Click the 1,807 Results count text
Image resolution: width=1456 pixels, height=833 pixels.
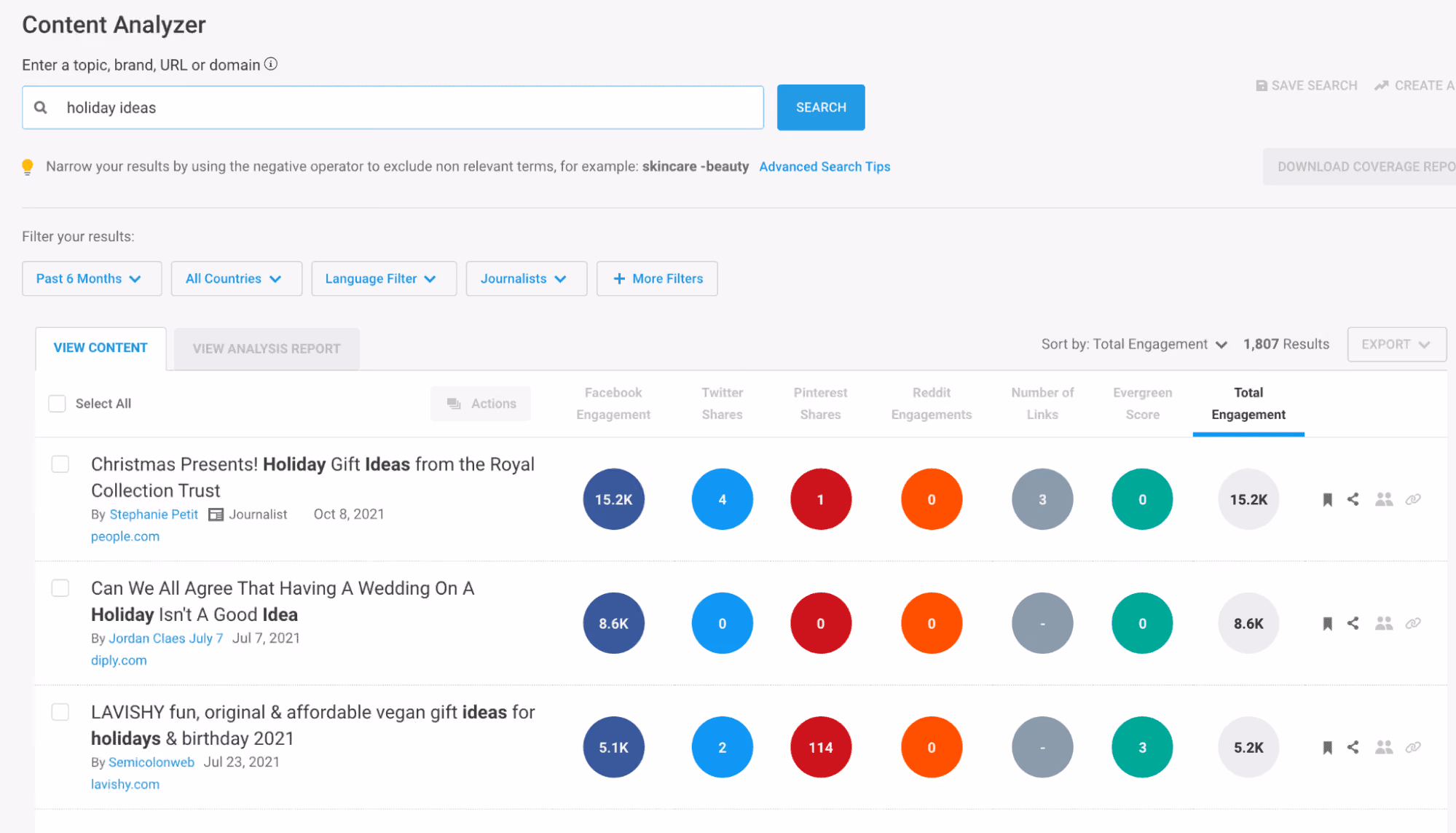click(x=1286, y=344)
